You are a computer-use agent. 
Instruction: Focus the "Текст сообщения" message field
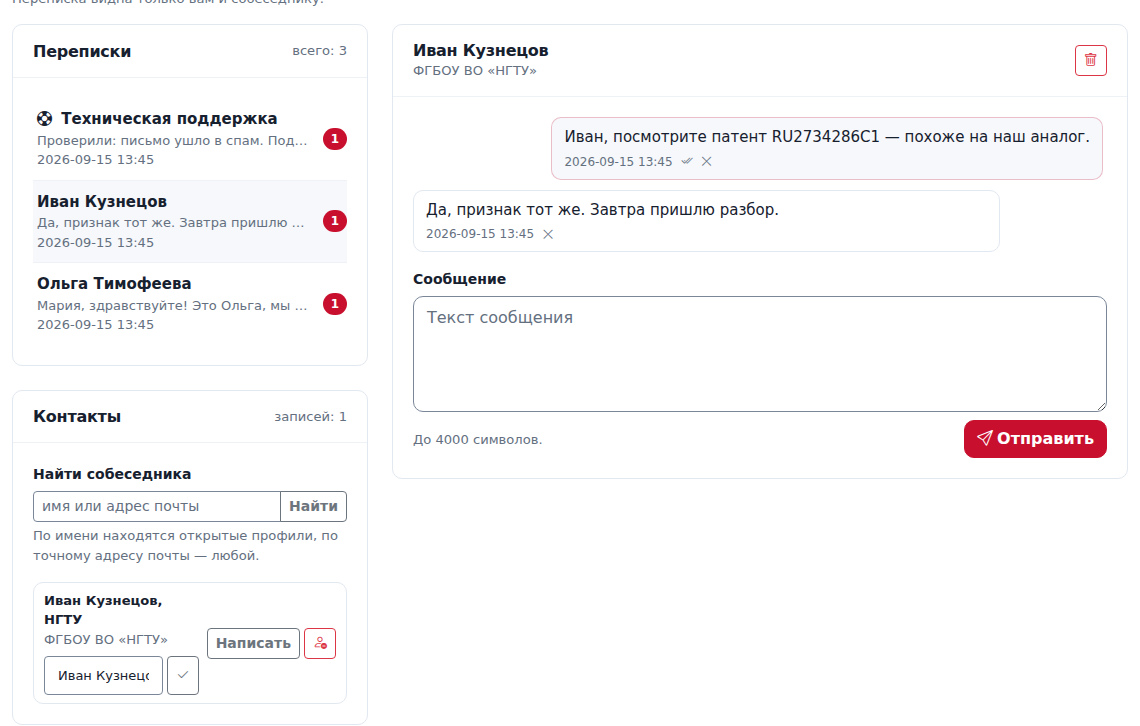pyautogui.click(x=760, y=354)
